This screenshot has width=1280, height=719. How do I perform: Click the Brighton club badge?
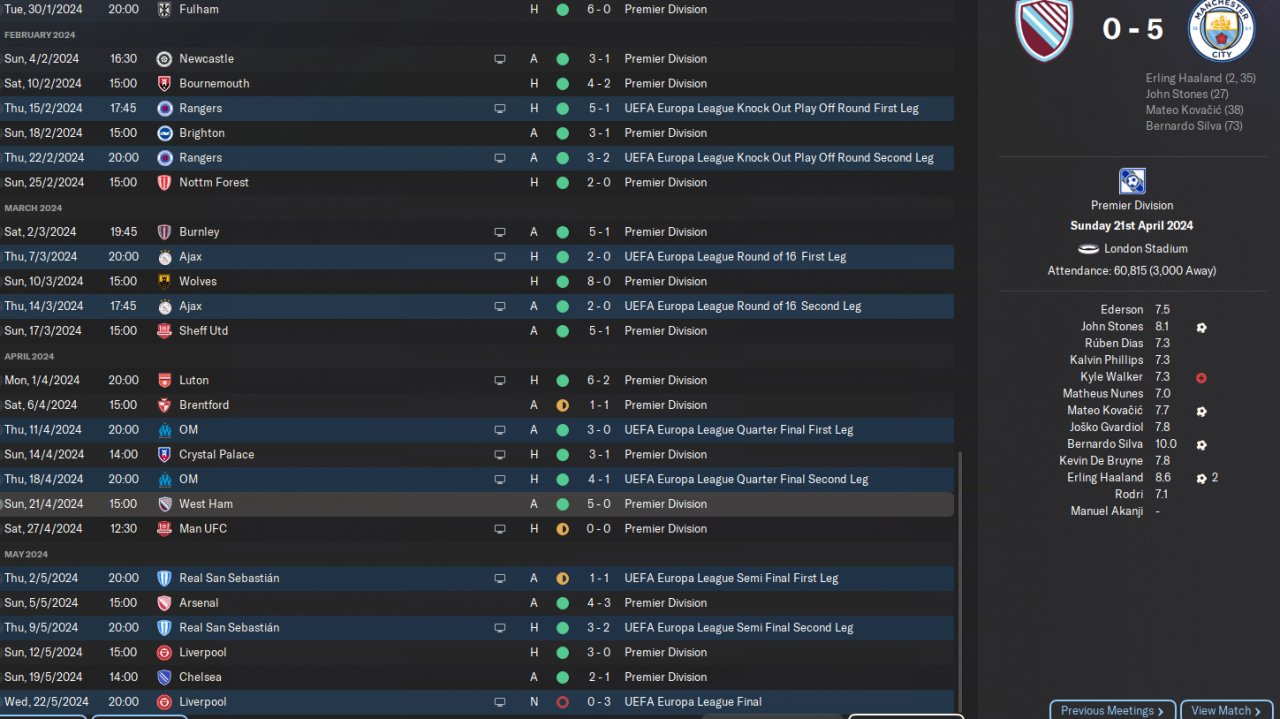click(165, 133)
